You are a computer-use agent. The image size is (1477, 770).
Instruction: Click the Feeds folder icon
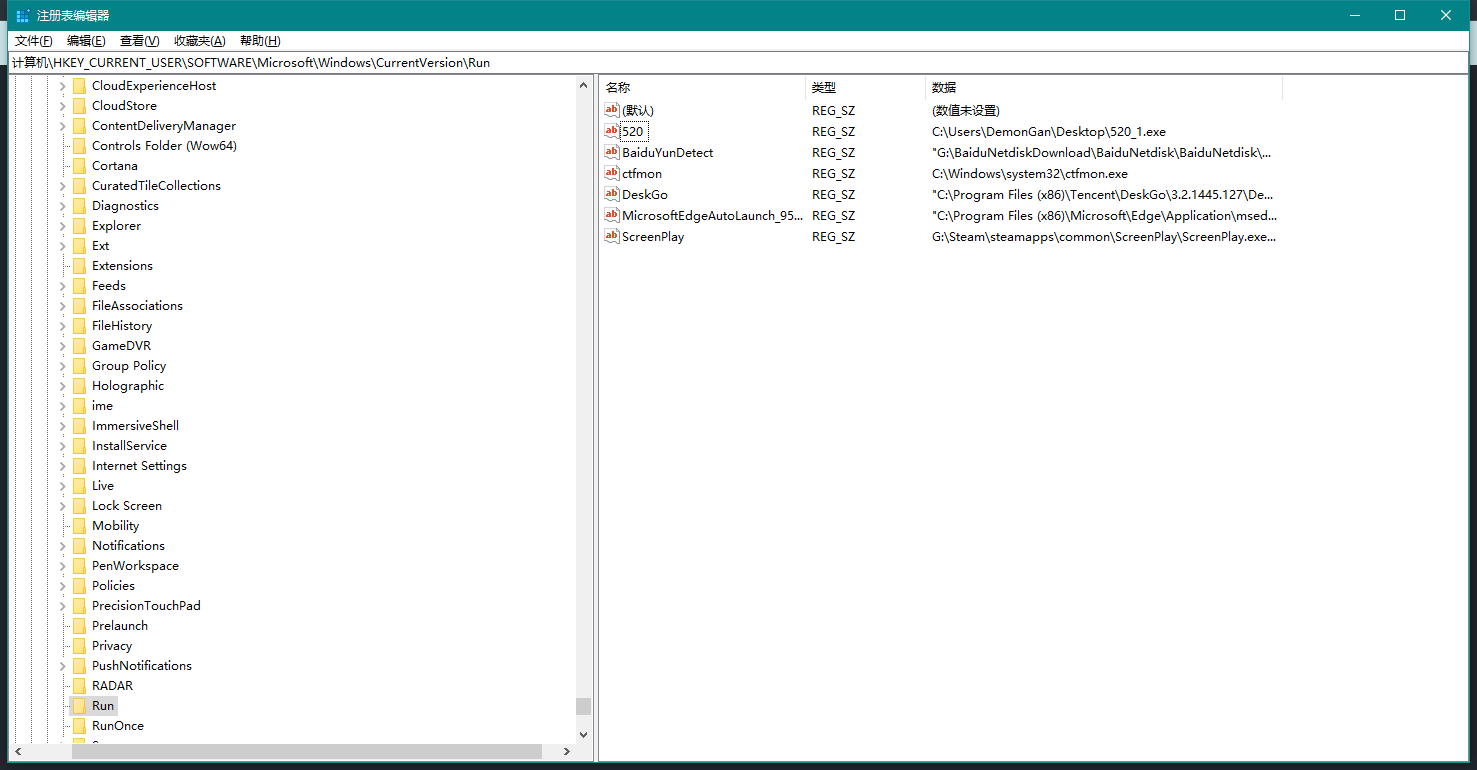(79, 285)
